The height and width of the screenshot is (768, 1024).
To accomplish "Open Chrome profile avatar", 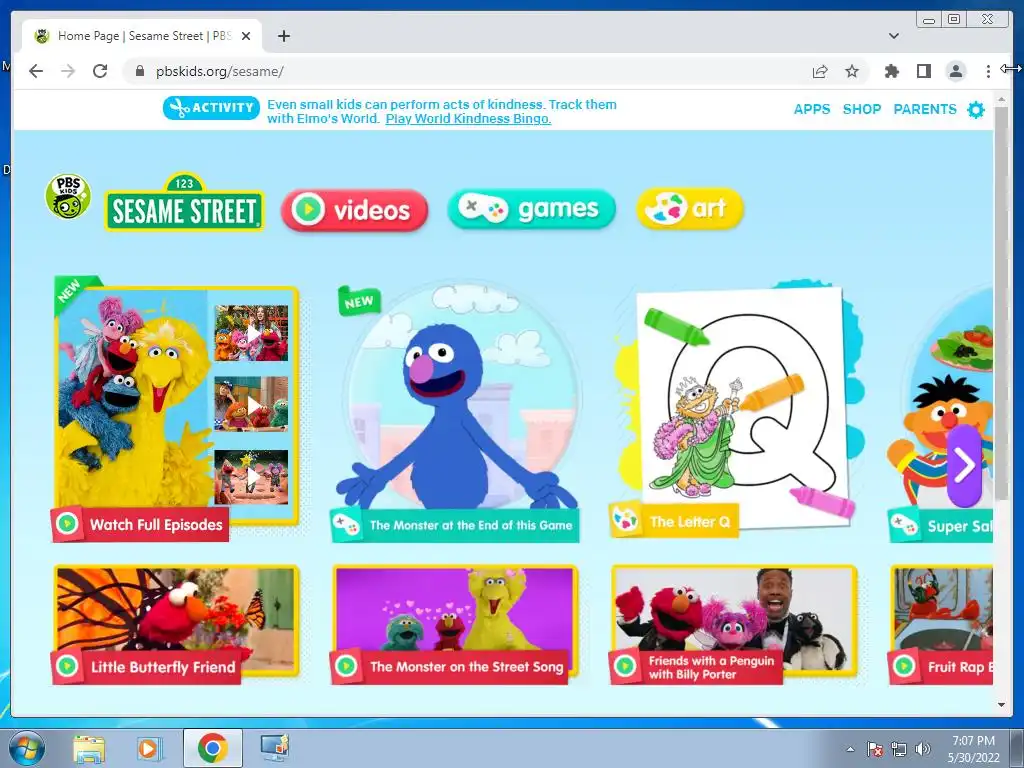I will point(955,71).
